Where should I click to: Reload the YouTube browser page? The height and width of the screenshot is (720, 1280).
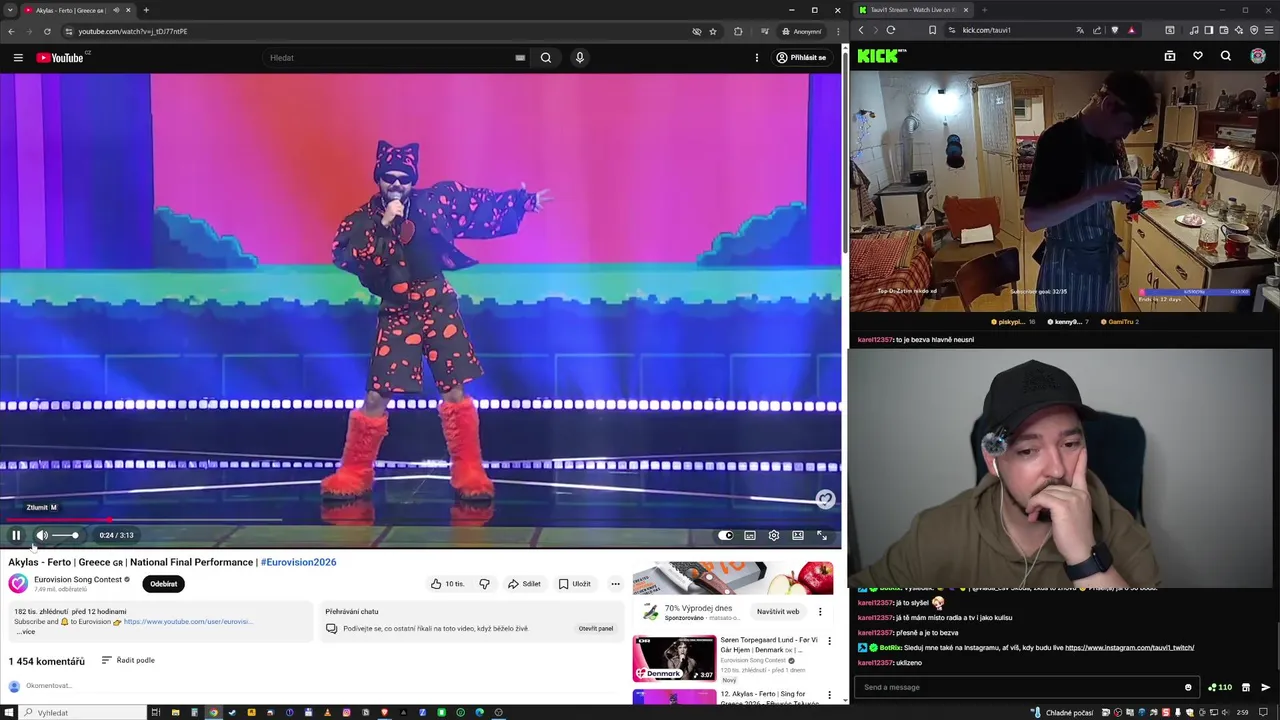click(47, 31)
